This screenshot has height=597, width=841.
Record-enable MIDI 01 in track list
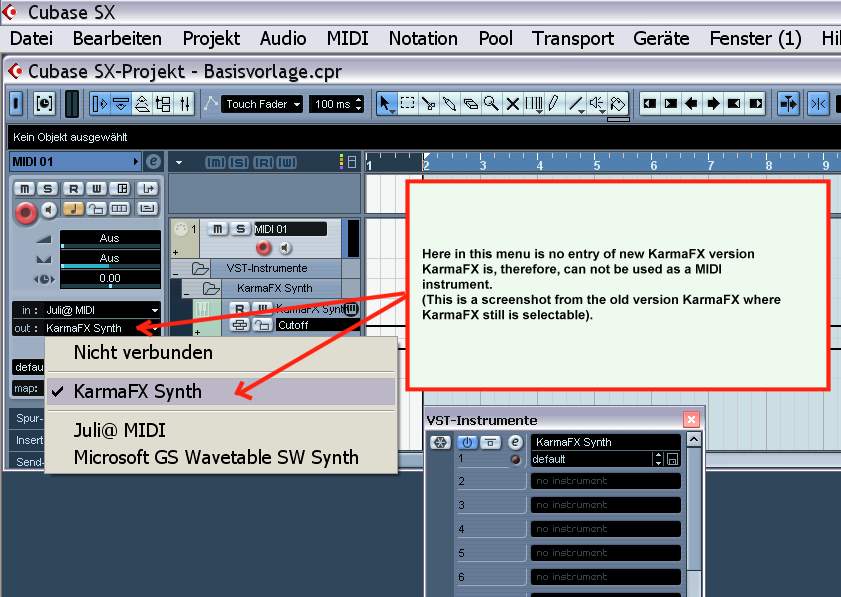[263, 247]
